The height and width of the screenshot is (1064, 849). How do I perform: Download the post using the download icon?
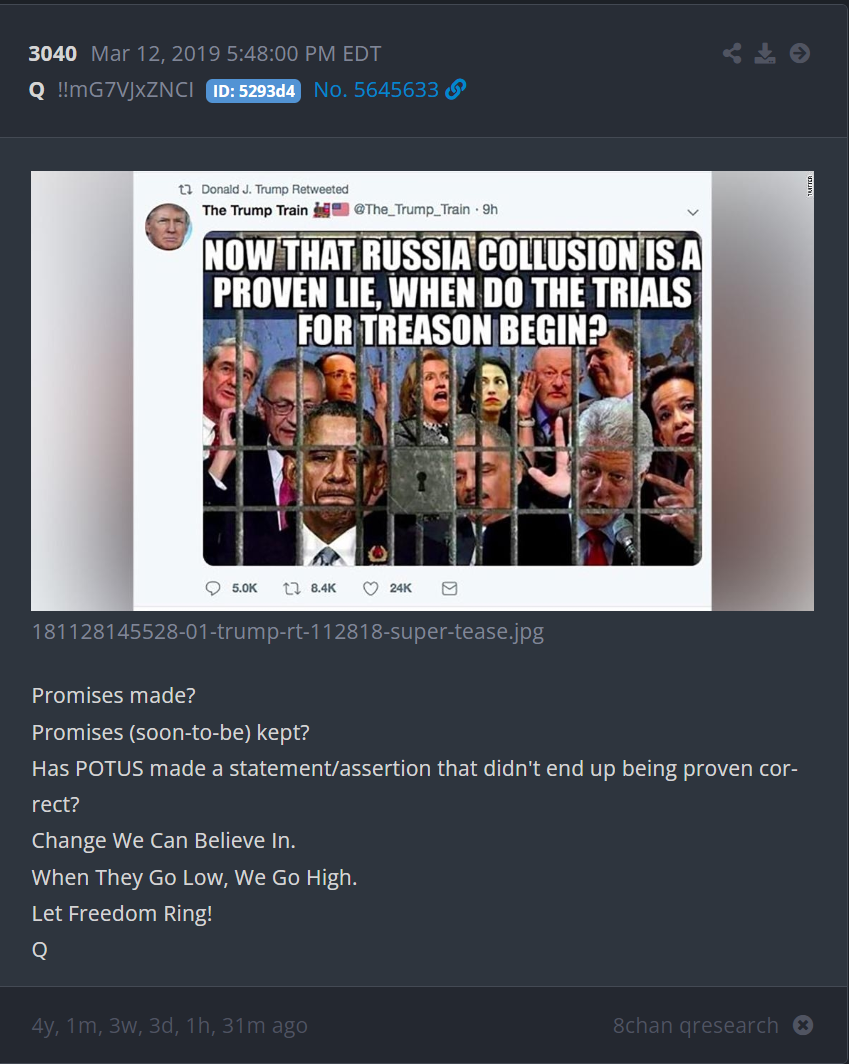pos(765,53)
